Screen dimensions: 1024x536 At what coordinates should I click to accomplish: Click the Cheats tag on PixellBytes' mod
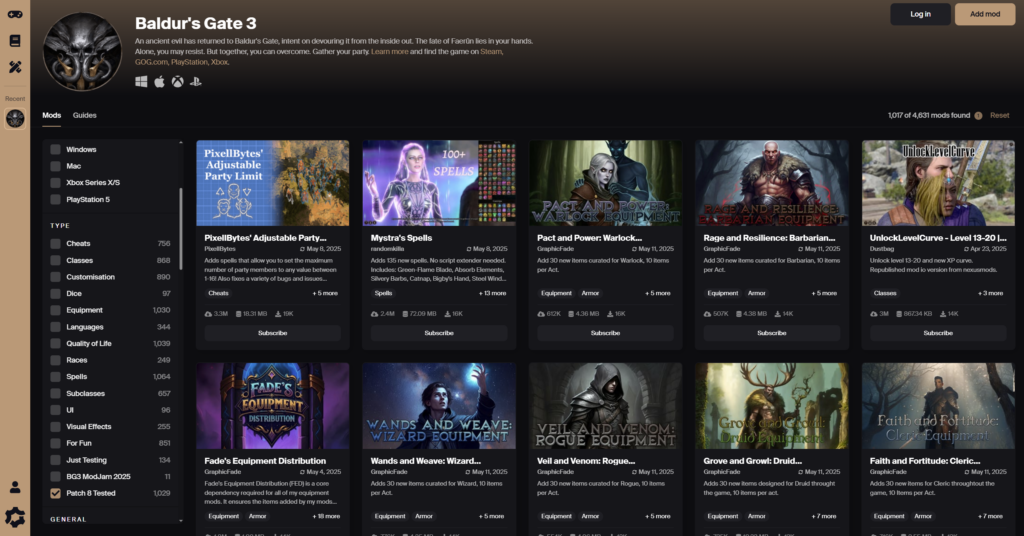point(218,293)
